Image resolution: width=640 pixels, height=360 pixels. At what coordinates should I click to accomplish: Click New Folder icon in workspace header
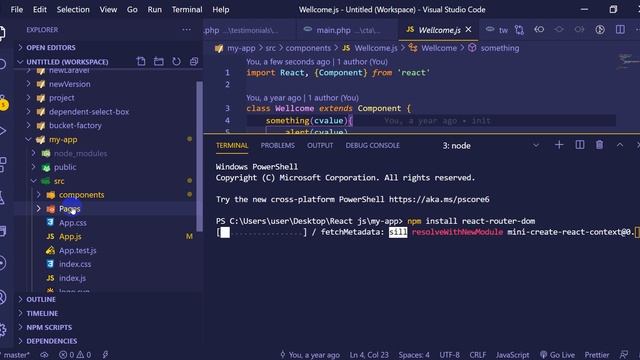(x=158, y=62)
